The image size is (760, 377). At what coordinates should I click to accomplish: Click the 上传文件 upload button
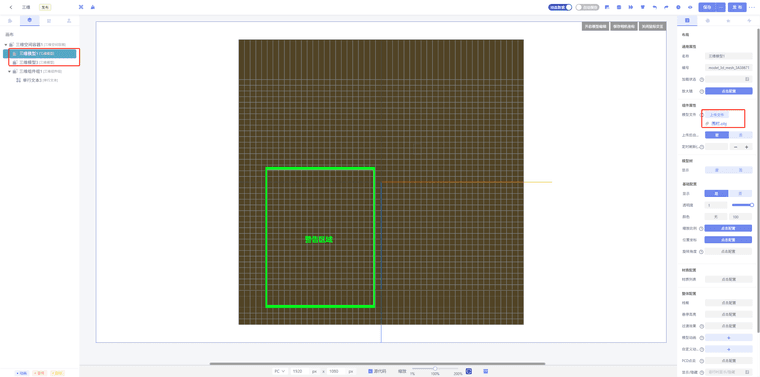point(716,115)
